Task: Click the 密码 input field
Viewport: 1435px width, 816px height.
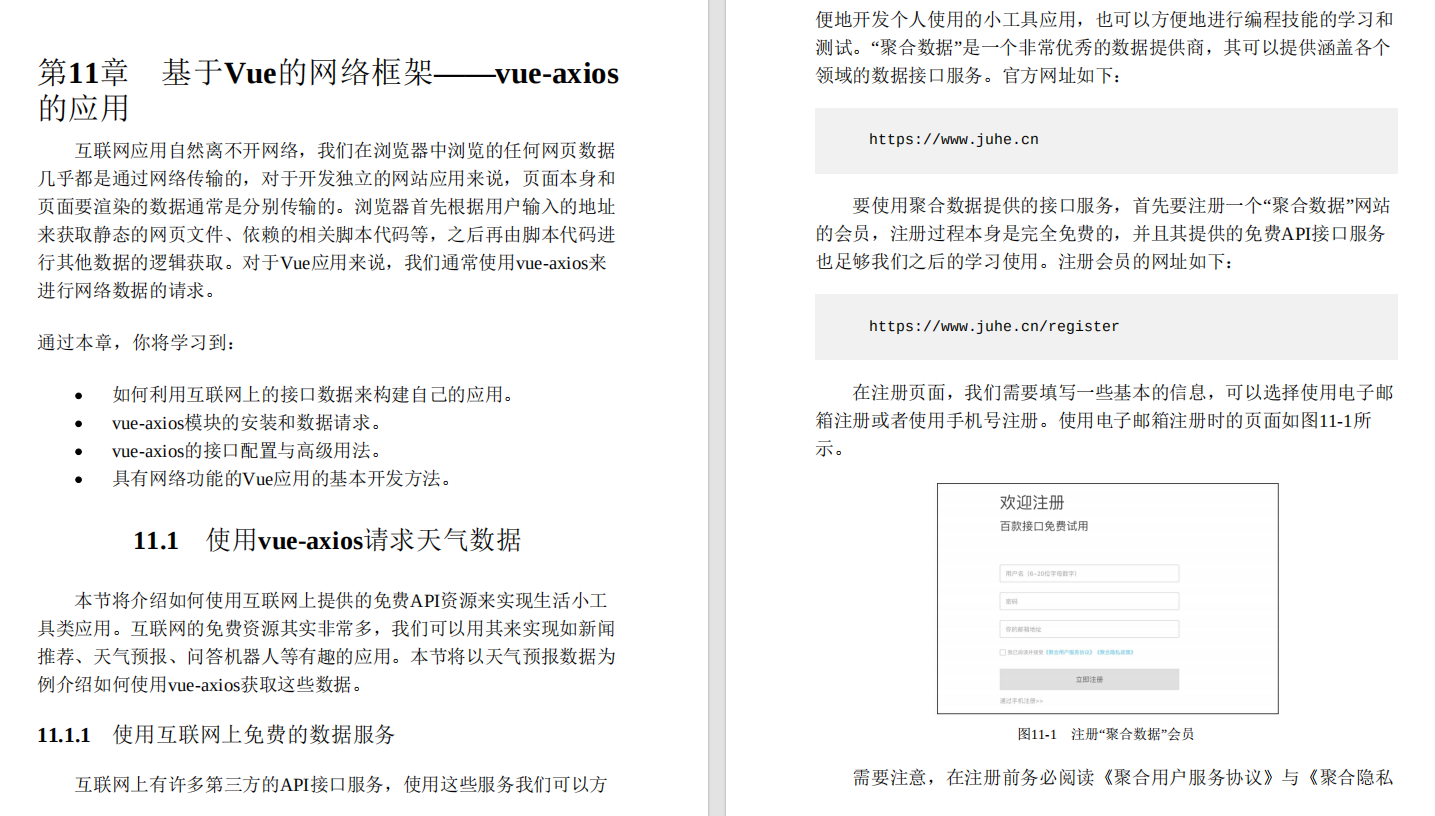Action: (1088, 601)
